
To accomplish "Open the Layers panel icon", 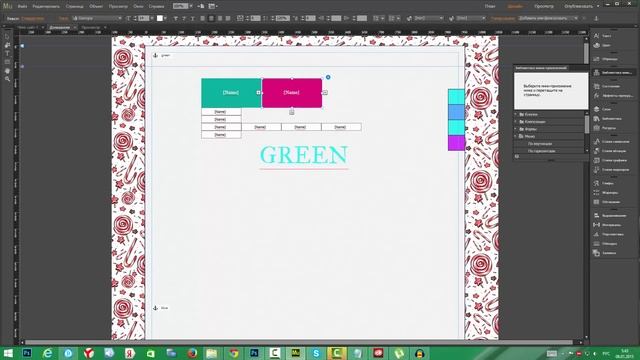I will click(596, 109).
